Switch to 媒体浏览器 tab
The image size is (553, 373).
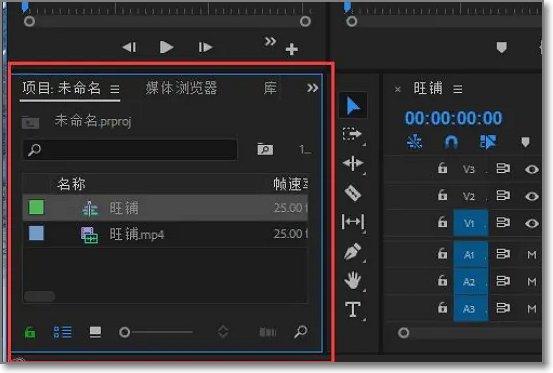(182, 88)
